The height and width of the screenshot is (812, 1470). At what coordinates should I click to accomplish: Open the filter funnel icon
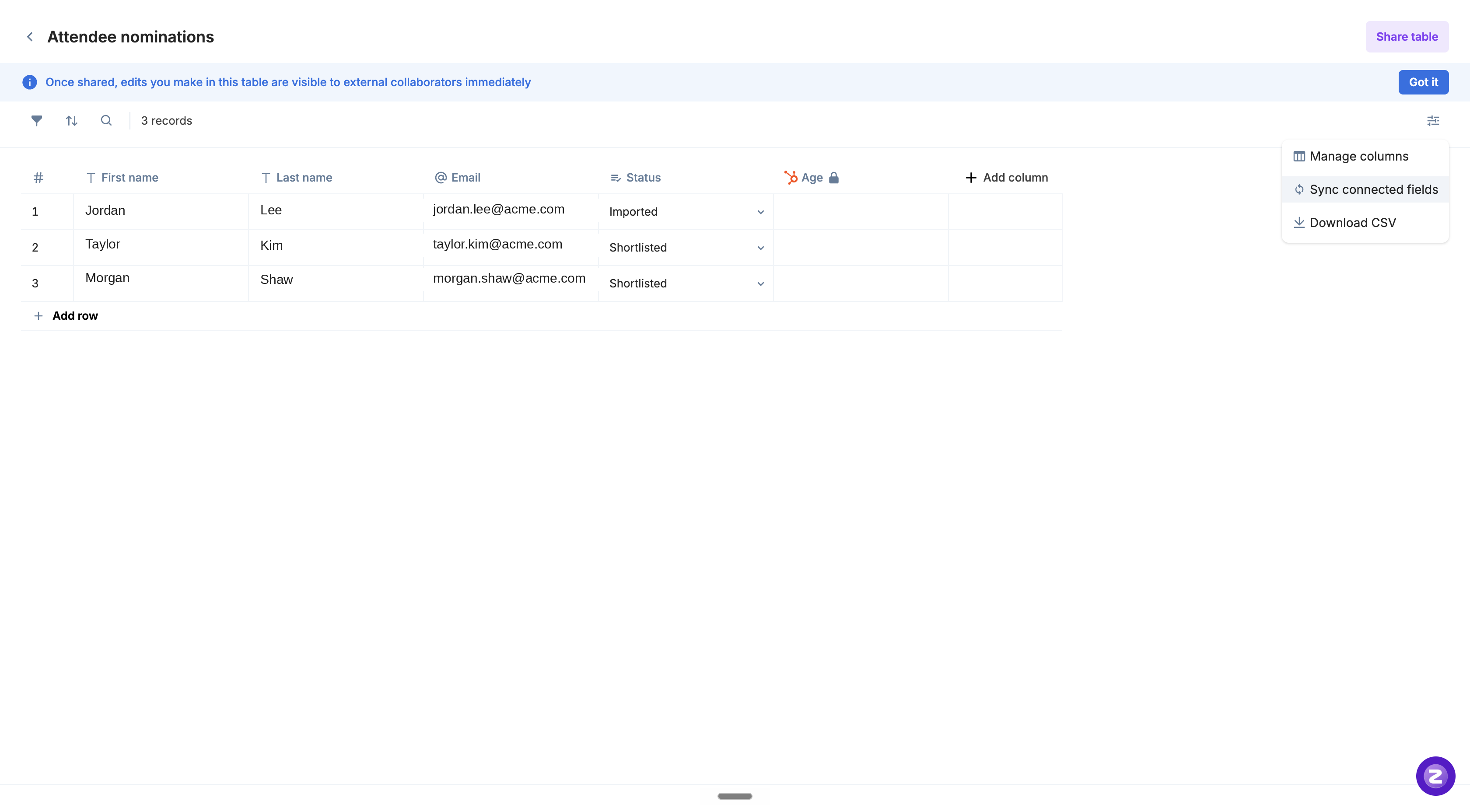(36, 120)
